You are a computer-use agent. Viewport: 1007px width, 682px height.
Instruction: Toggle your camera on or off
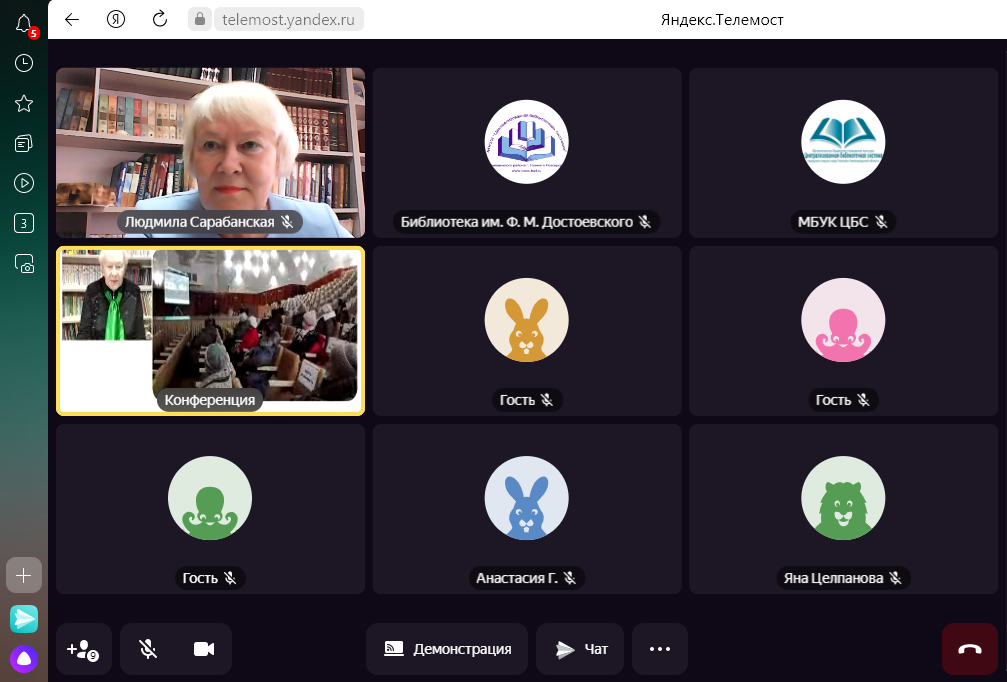pyautogui.click(x=204, y=649)
